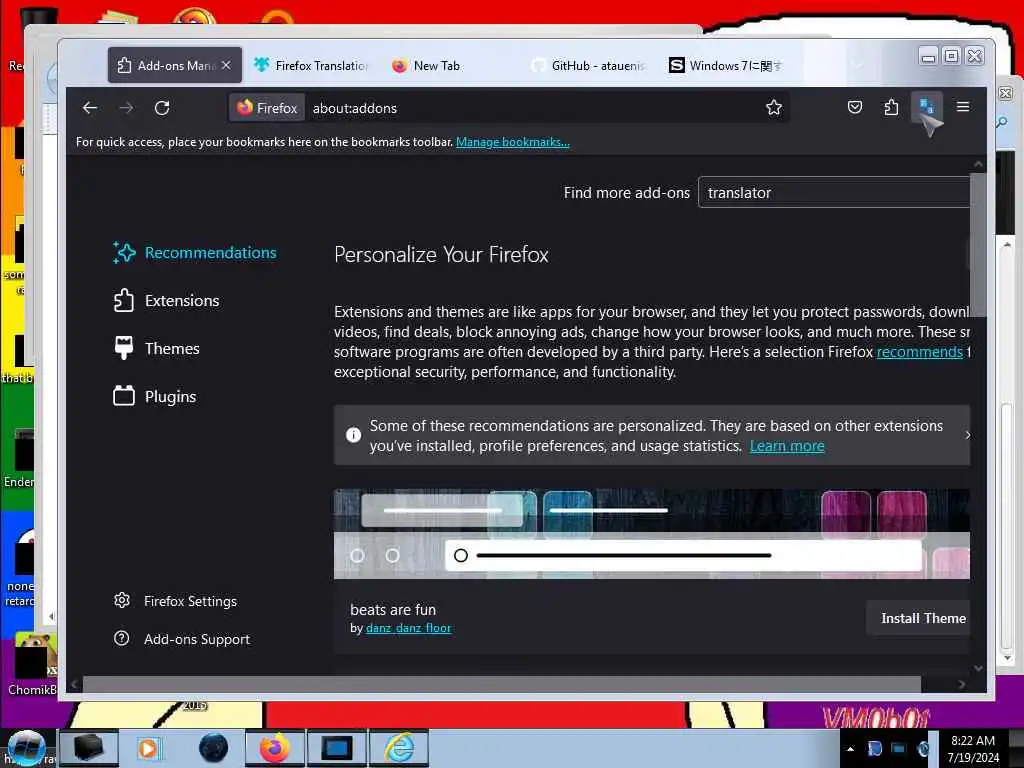1024x768 pixels.
Task: Open the Learn more link
Action: (x=787, y=446)
